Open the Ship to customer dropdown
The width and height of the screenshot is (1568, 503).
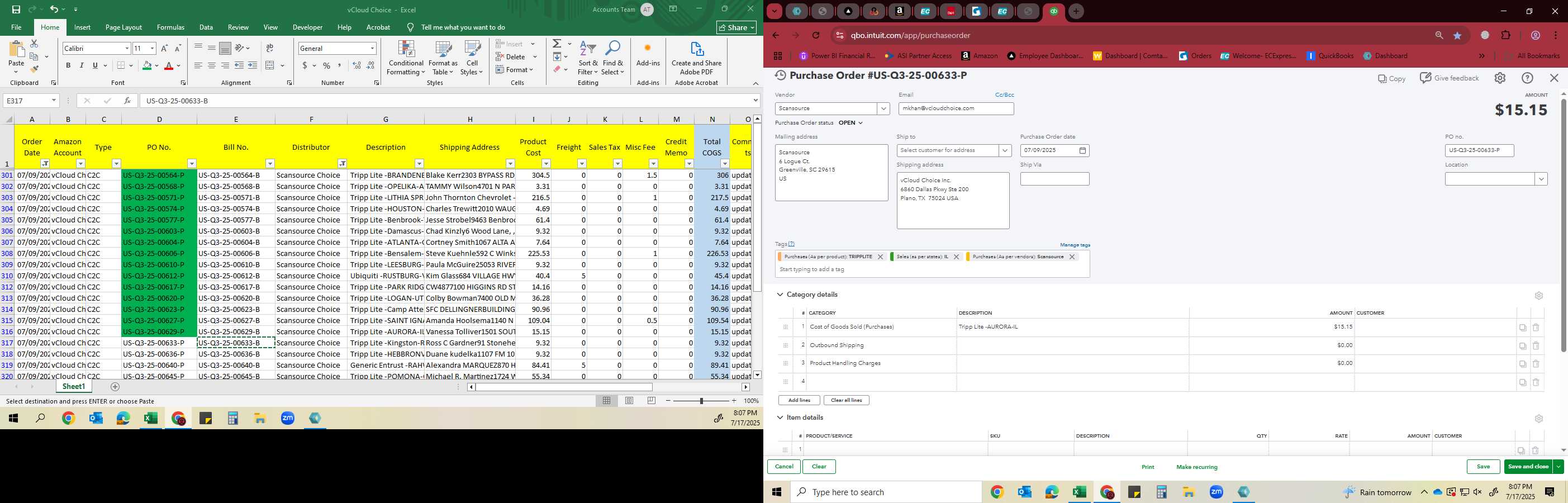[x=1004, y=150]
